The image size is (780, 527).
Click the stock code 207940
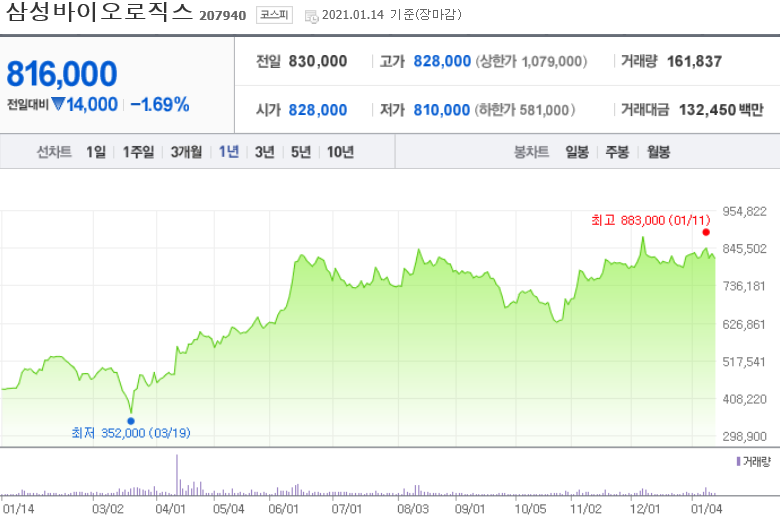tap(222, 15)
